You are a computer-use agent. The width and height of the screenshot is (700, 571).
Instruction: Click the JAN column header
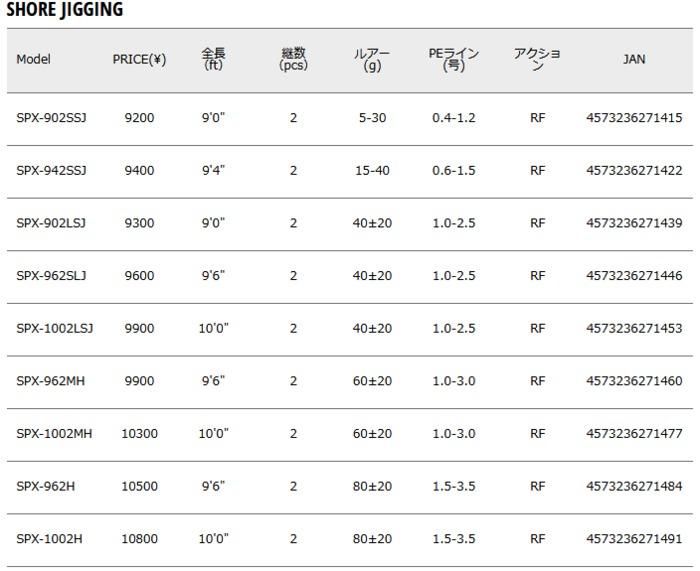[634, 59]
